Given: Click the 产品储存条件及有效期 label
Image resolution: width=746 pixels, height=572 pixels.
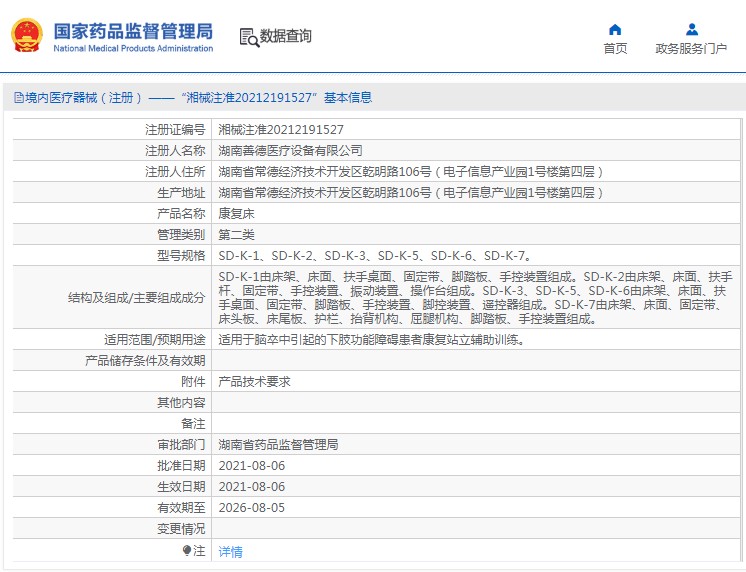Looking at the screenshot, I should point(145,360).
